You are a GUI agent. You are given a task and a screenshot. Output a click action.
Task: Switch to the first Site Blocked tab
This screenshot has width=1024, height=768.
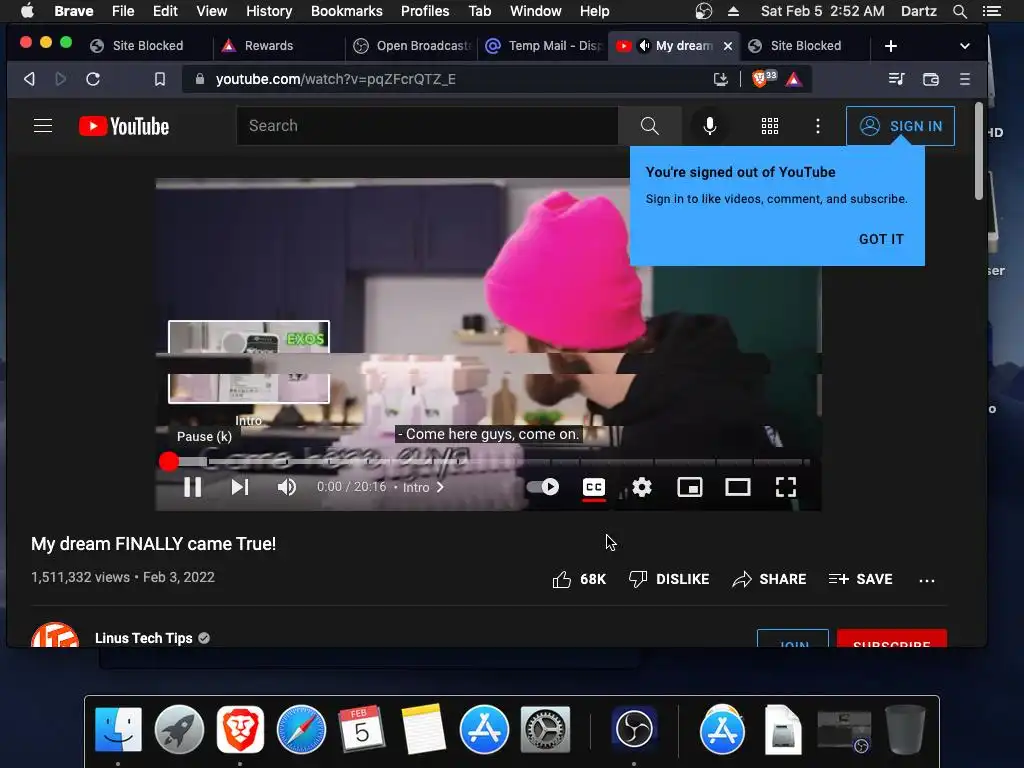[148, 46]
